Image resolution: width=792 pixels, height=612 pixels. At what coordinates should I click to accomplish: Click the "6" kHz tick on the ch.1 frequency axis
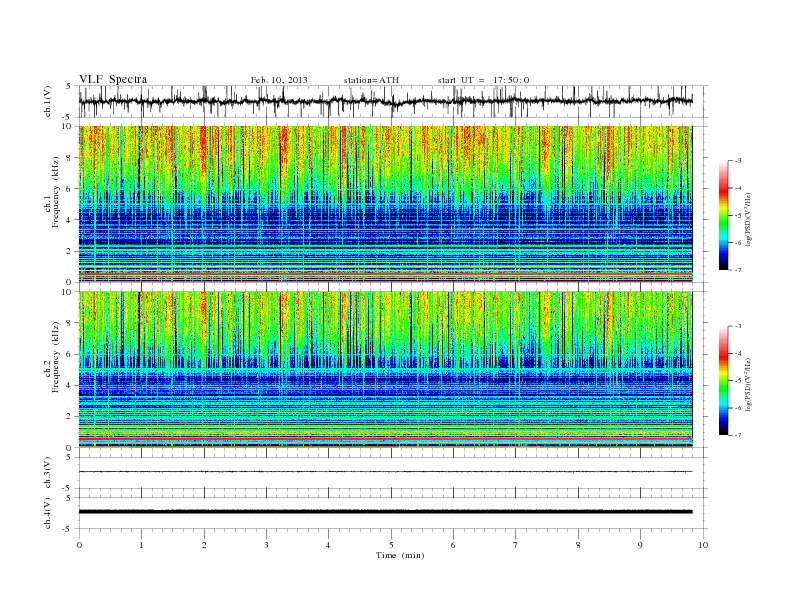[69, 189]
